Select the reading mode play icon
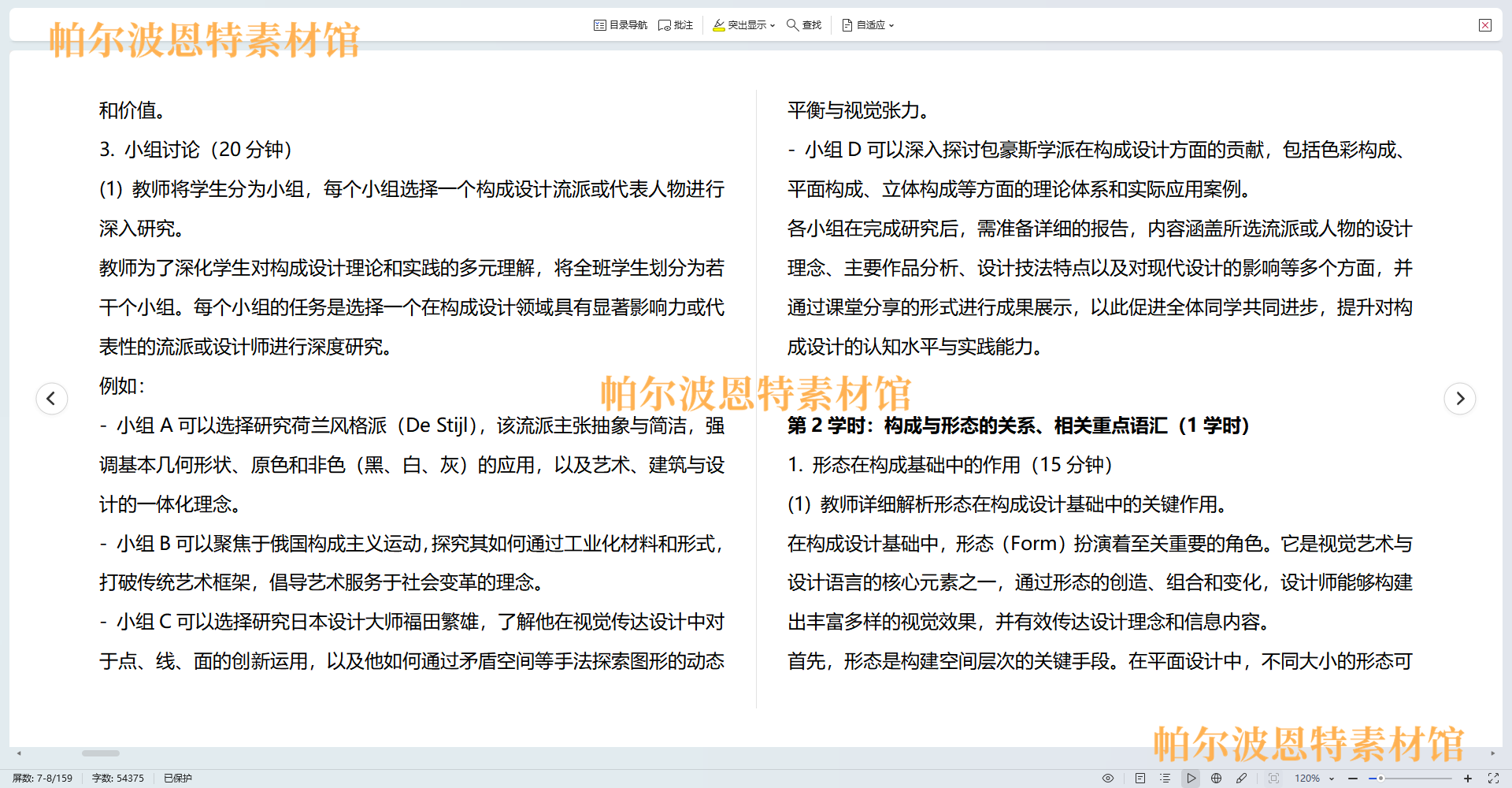The height and width of the screenshot is (788, 1512). coord(1191,778)
